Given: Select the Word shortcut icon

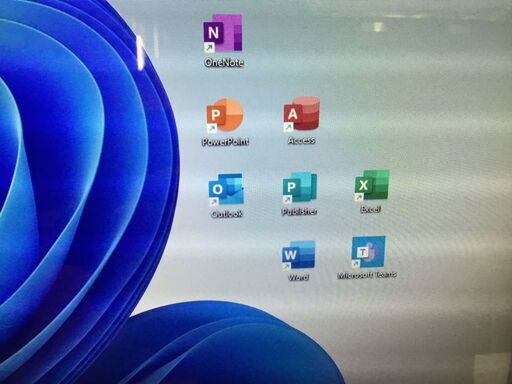Looking at the screenshot, I should click(298, 255).
